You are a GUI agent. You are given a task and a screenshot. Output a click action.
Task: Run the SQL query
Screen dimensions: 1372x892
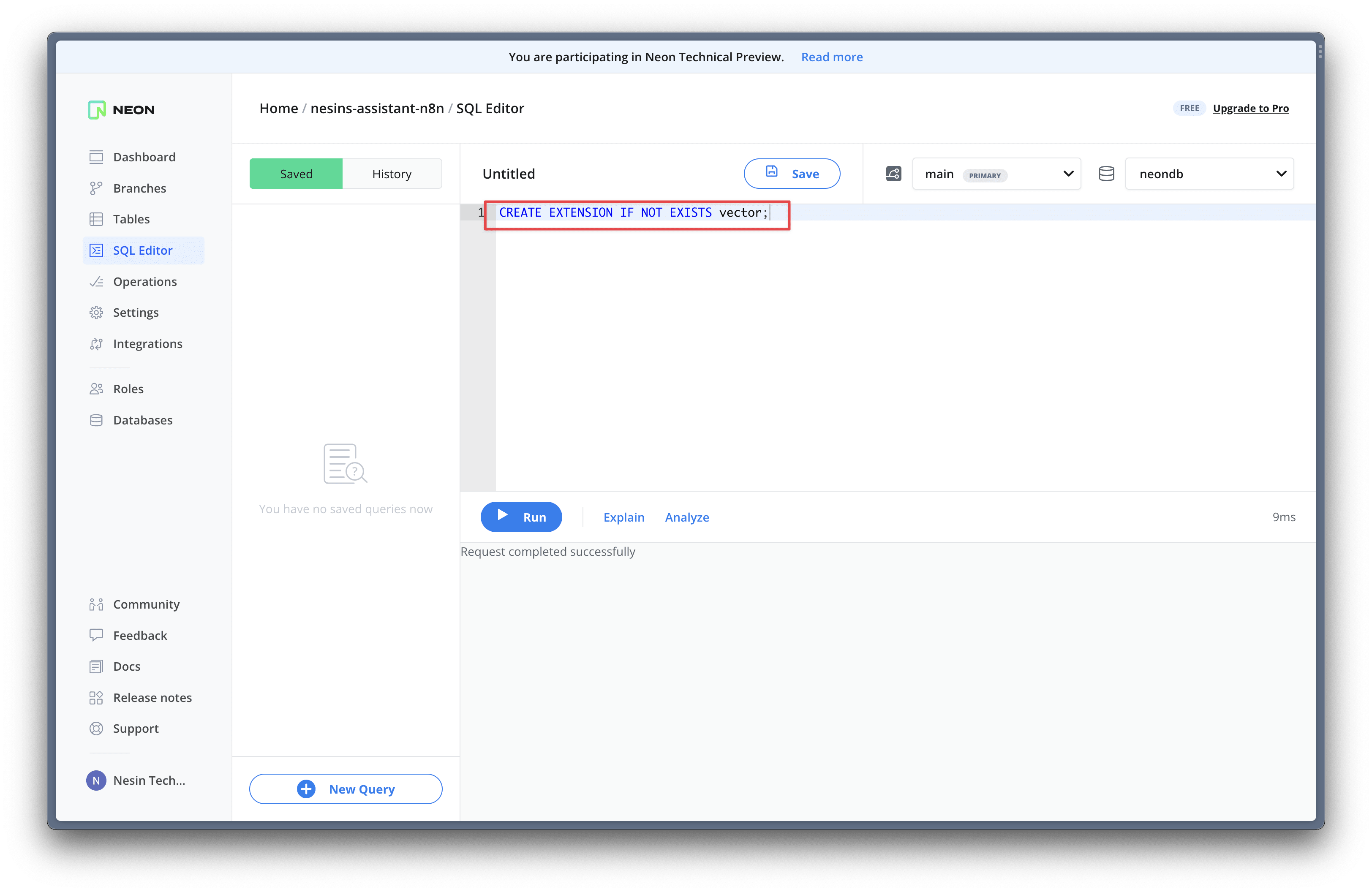521,517
